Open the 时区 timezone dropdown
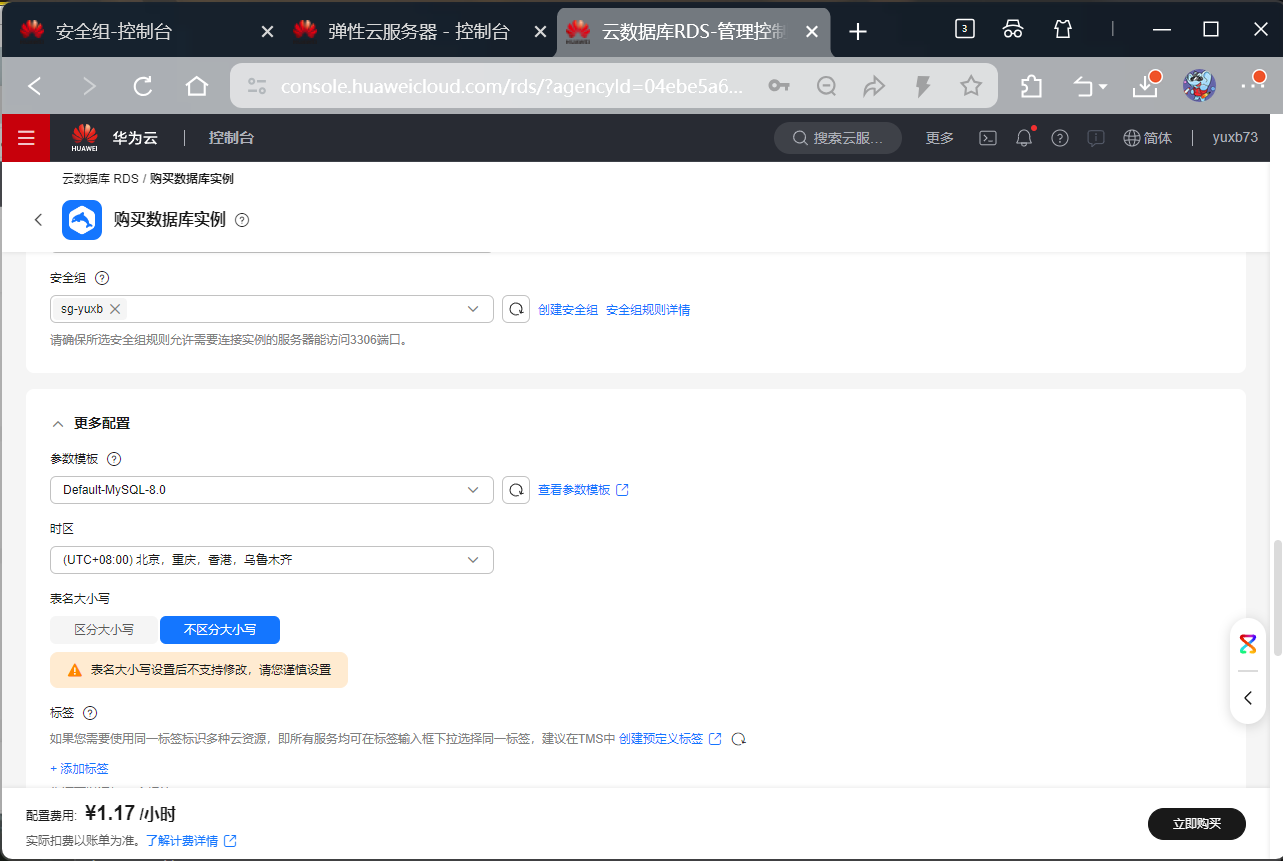The height and width of the screenshot is (861, 1283). click(272, 560)
